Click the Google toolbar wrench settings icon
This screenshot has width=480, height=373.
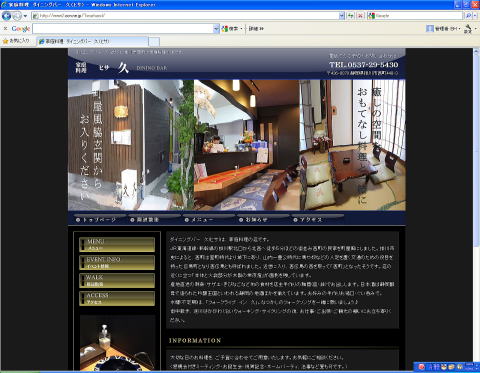468,29
